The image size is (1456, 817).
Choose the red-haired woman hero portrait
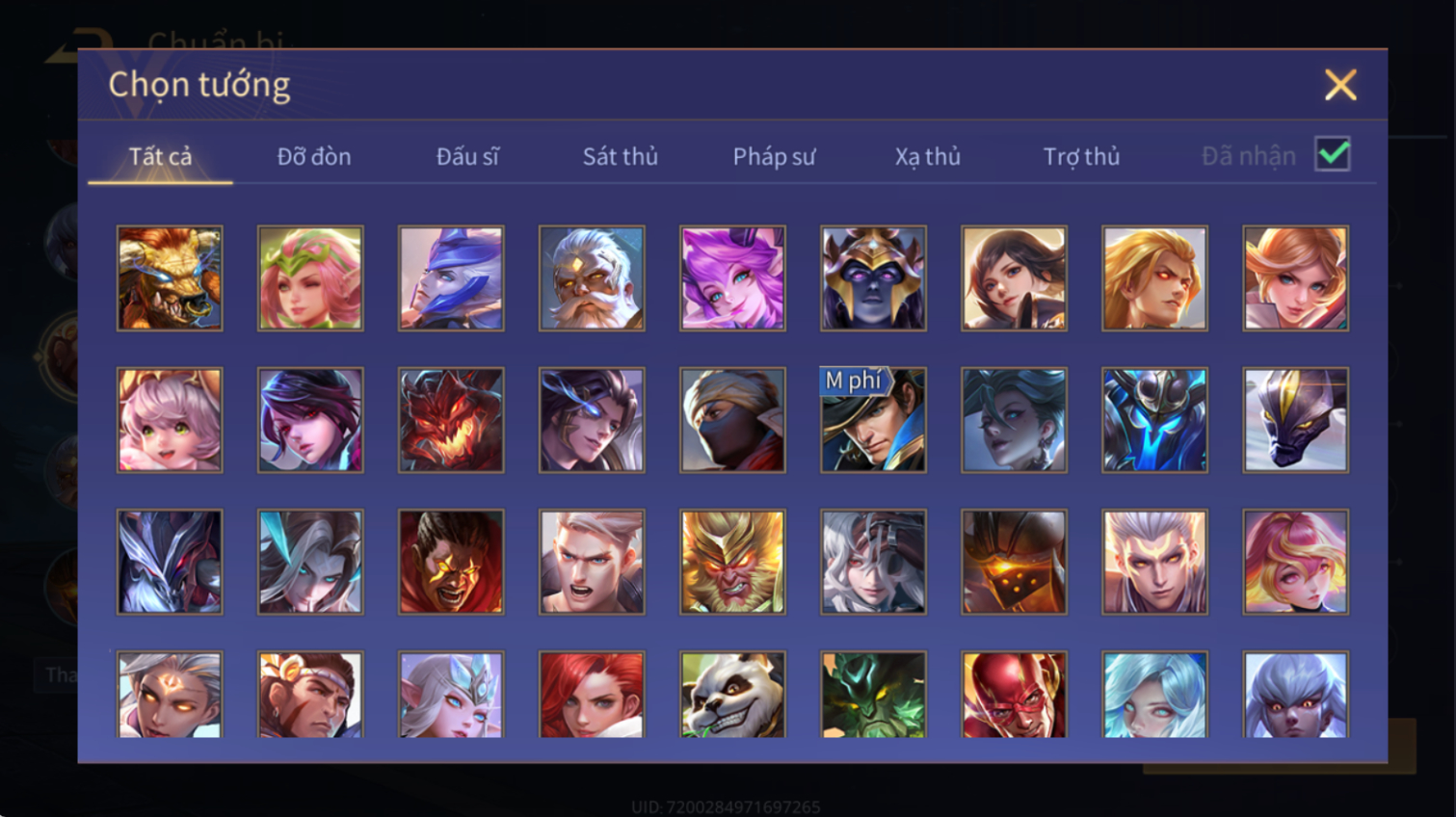tap(592, 695)
